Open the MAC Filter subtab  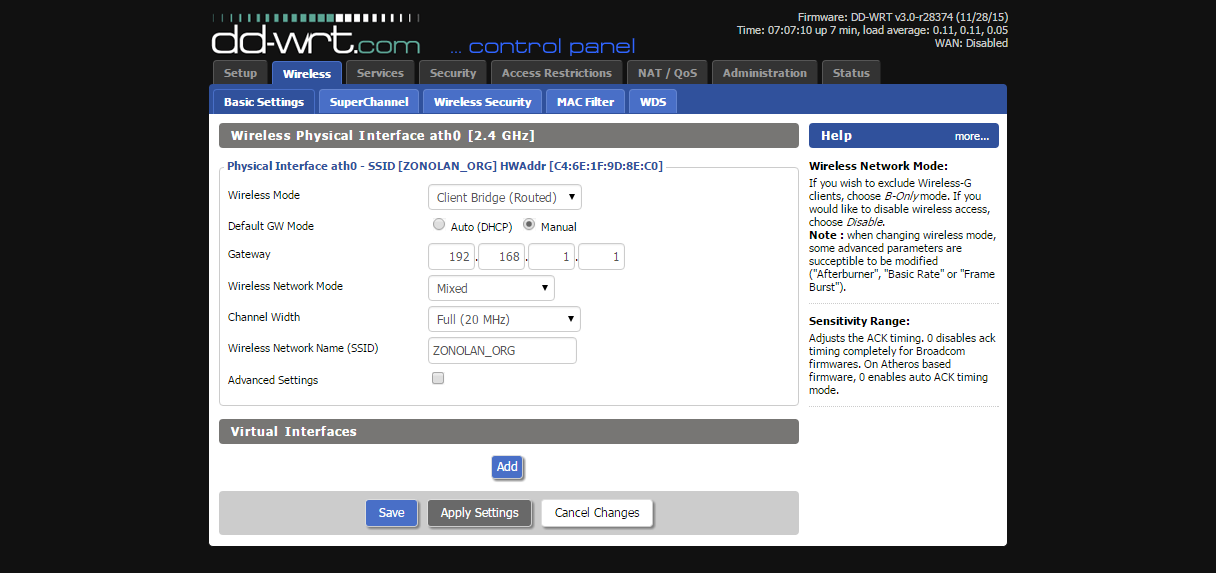[585, 102]
